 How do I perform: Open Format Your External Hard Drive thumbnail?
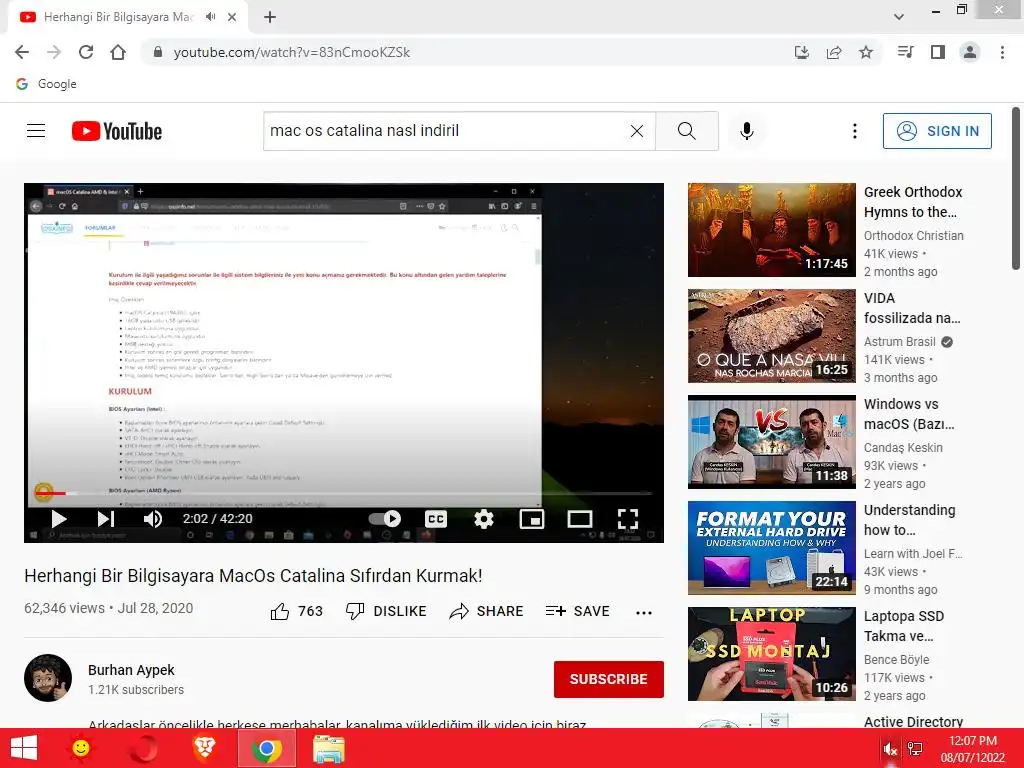point(771,548)
